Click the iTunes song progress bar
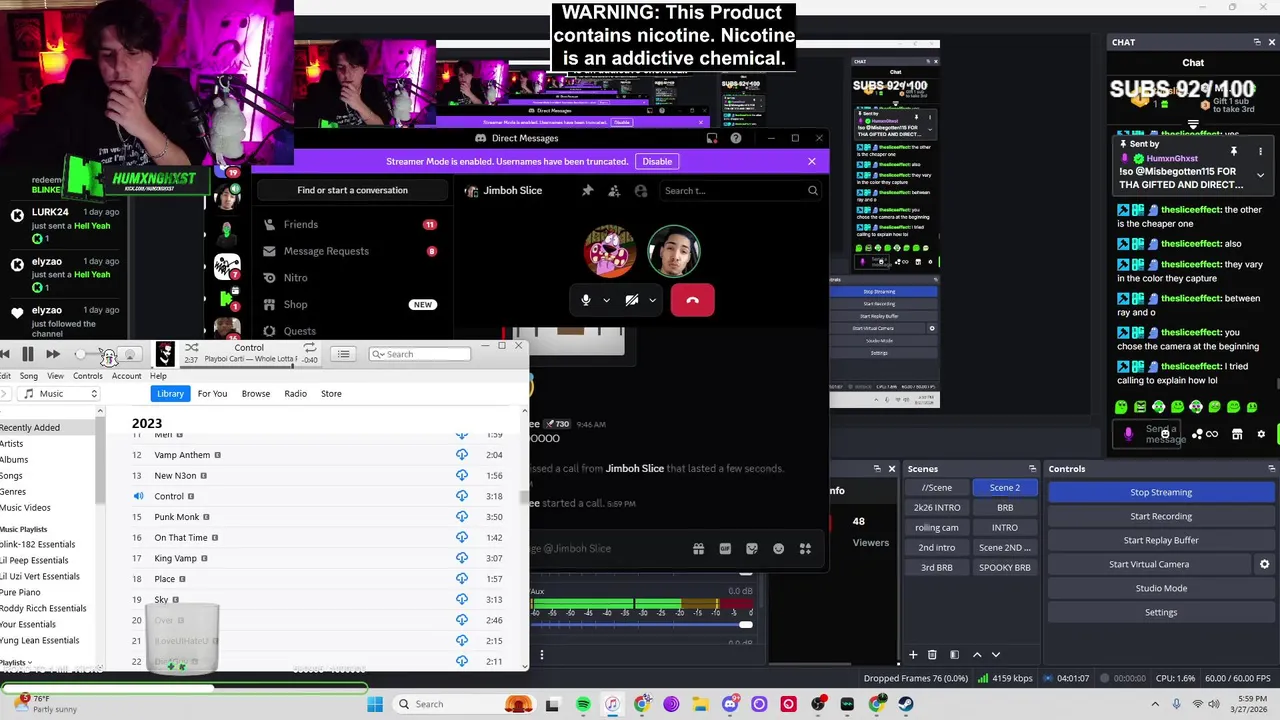 click(250, 366)
